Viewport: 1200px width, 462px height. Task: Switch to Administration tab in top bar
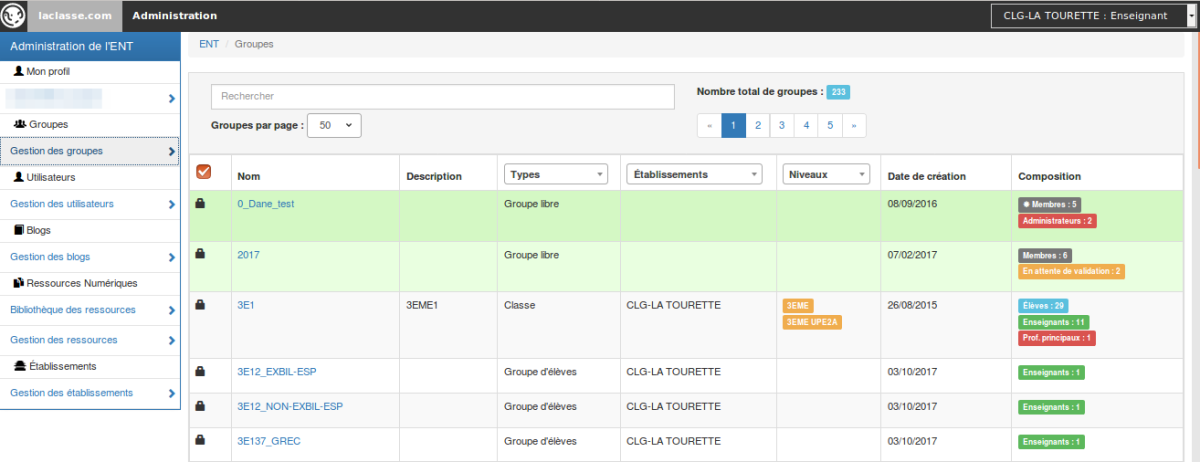coord(174,16)
